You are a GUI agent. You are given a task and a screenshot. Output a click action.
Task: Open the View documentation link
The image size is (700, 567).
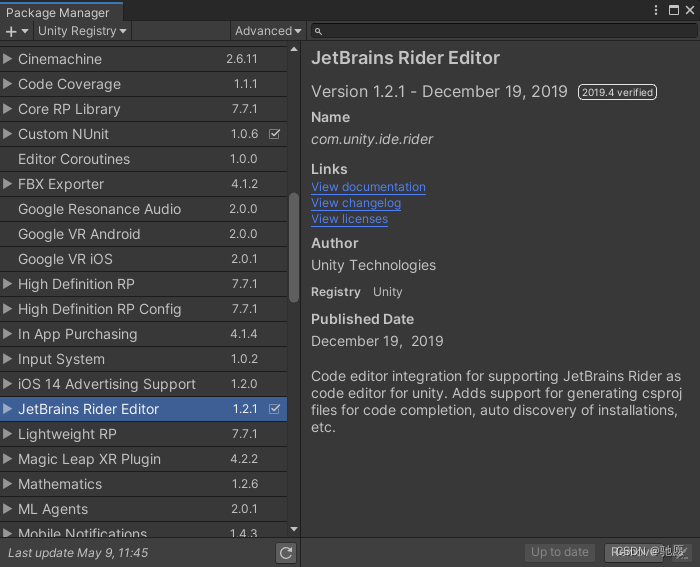(x=368, y=187)
